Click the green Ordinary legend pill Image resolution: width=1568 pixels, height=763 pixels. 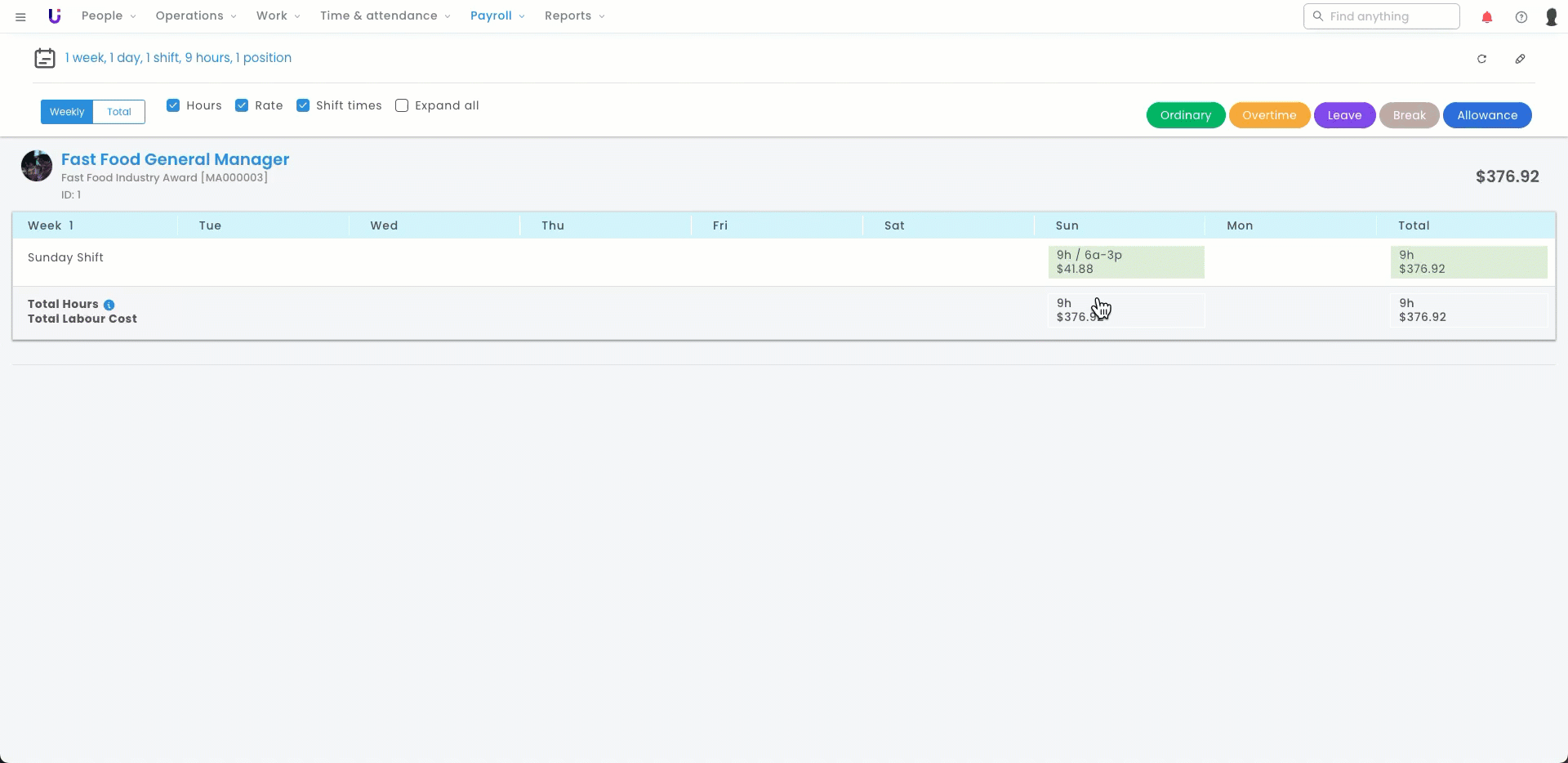pos(1185,115)
